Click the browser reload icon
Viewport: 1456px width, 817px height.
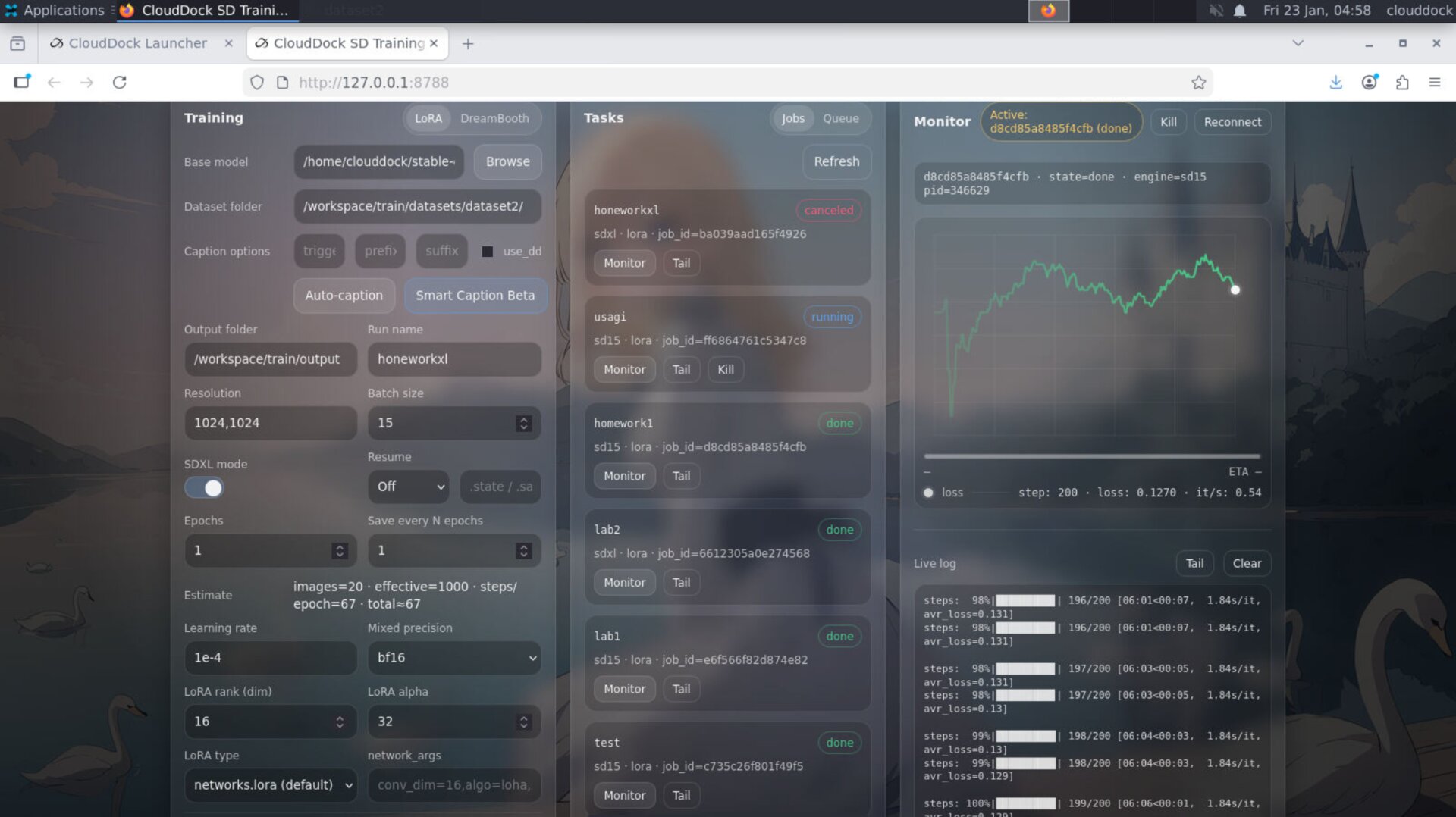point(120,83)
